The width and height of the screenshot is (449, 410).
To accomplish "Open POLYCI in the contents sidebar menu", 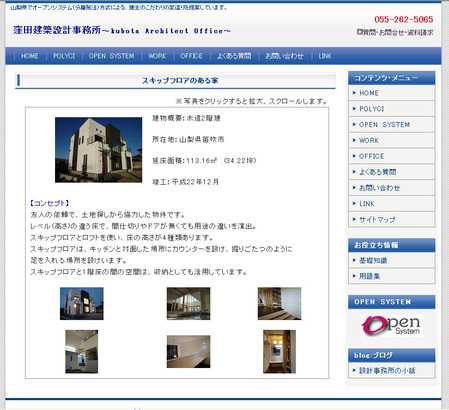I will [392, 109].
